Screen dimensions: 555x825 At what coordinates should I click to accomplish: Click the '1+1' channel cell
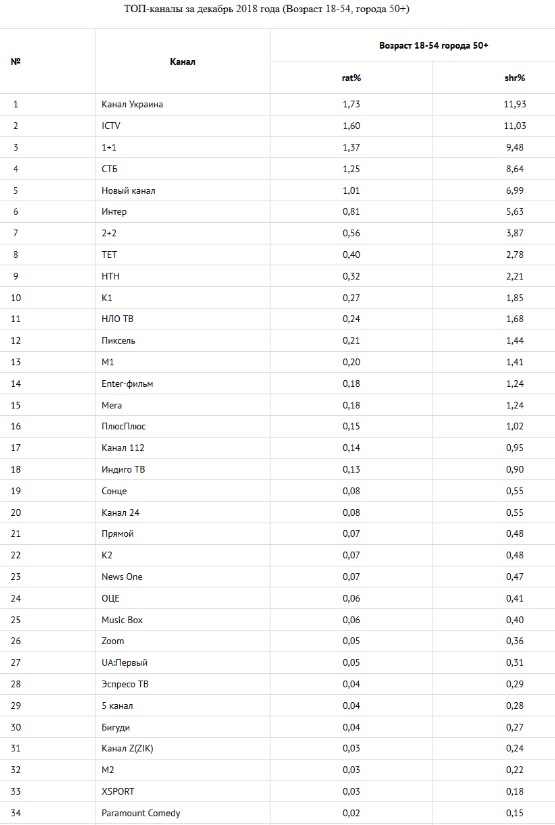point(109,147)
